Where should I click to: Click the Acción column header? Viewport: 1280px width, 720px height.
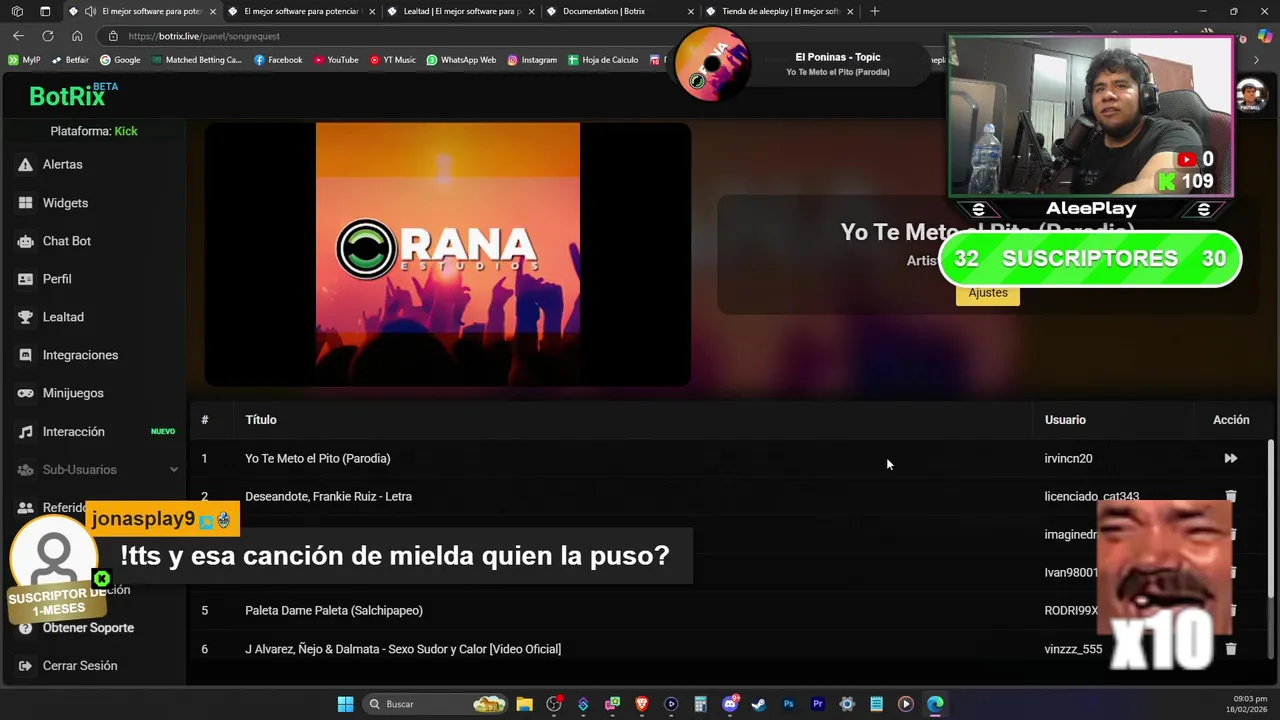(x=1231, y=420)
